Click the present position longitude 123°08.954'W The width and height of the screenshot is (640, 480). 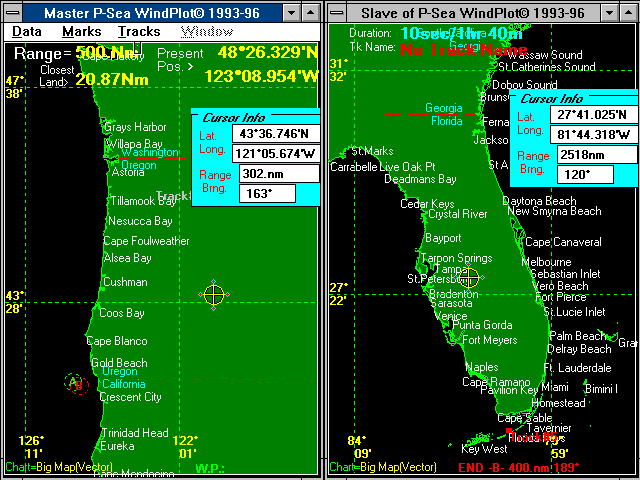262,76
